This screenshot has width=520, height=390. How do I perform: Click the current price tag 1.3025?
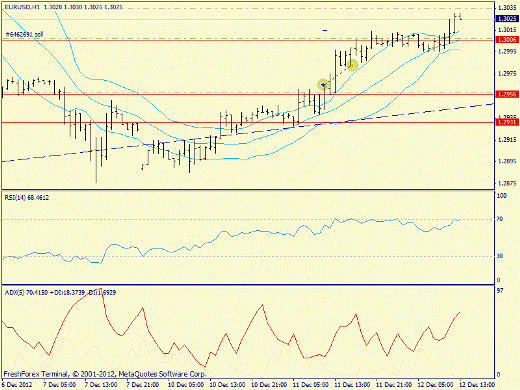(x=507, y=19)
